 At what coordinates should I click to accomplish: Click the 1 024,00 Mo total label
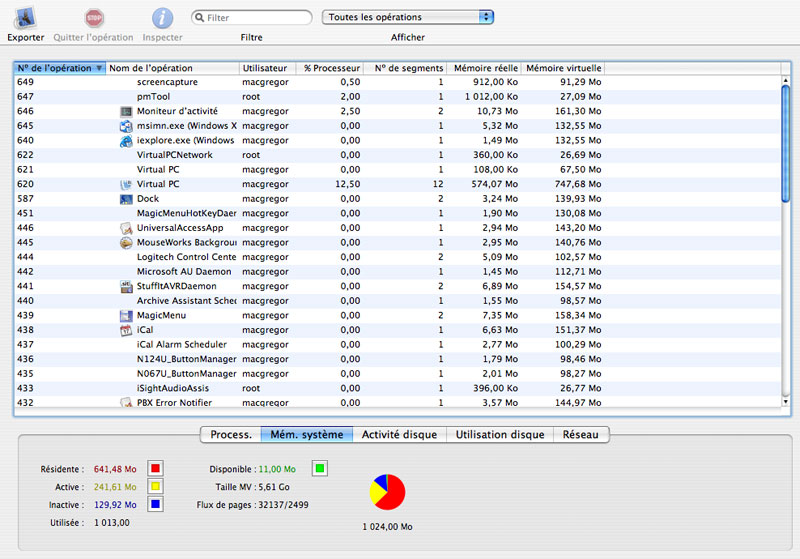click(x=388, y=527)
